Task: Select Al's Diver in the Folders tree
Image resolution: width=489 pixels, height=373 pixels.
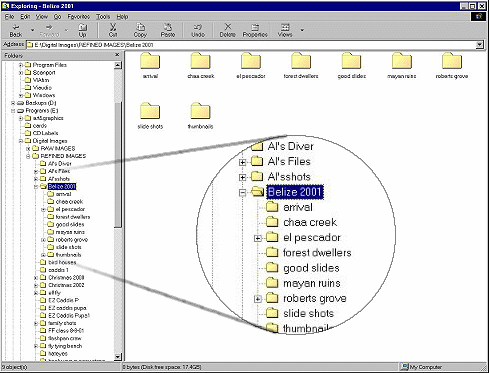Action: click(x=60, y=164)
